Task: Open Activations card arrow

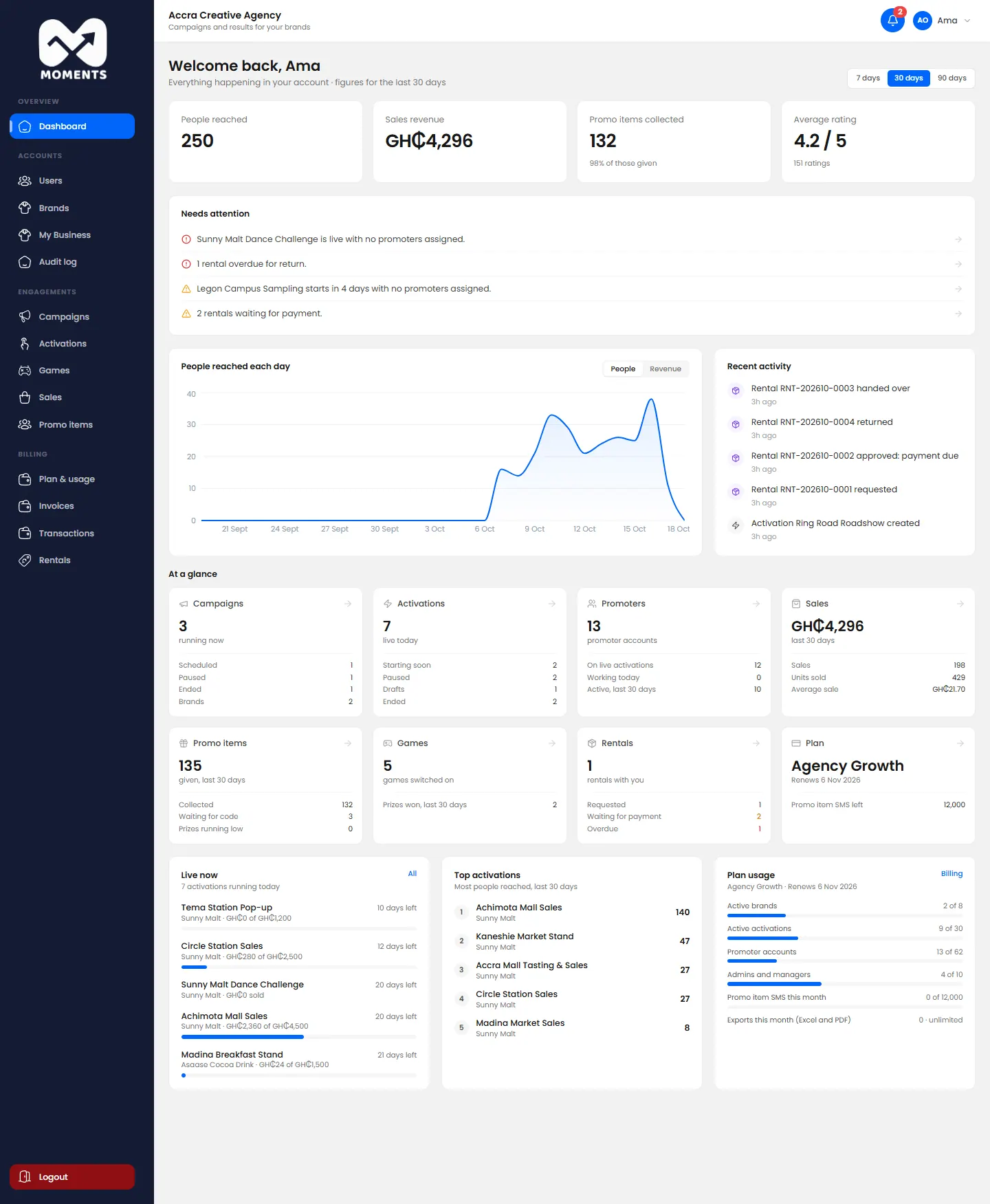Action: tap(552, 604)
